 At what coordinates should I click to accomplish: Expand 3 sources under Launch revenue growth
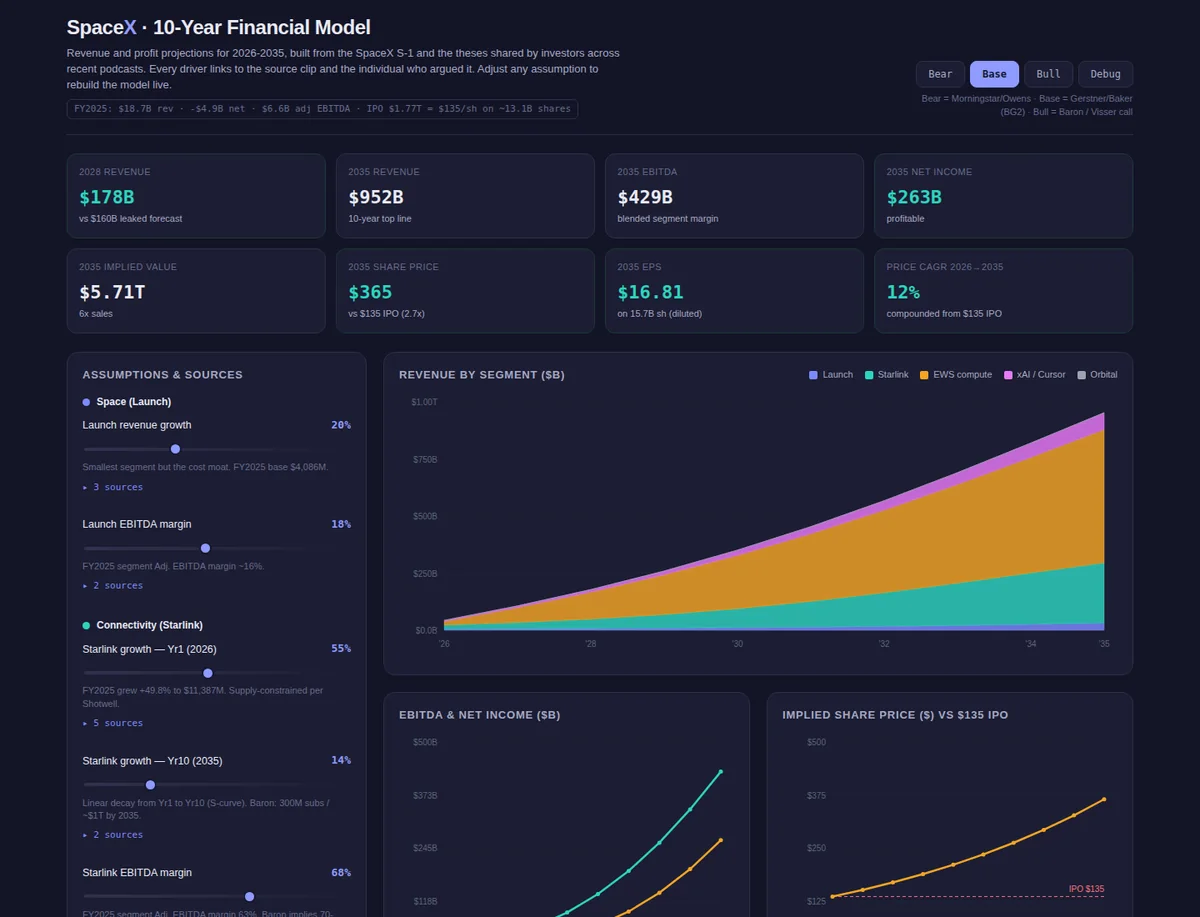(113, 487)
